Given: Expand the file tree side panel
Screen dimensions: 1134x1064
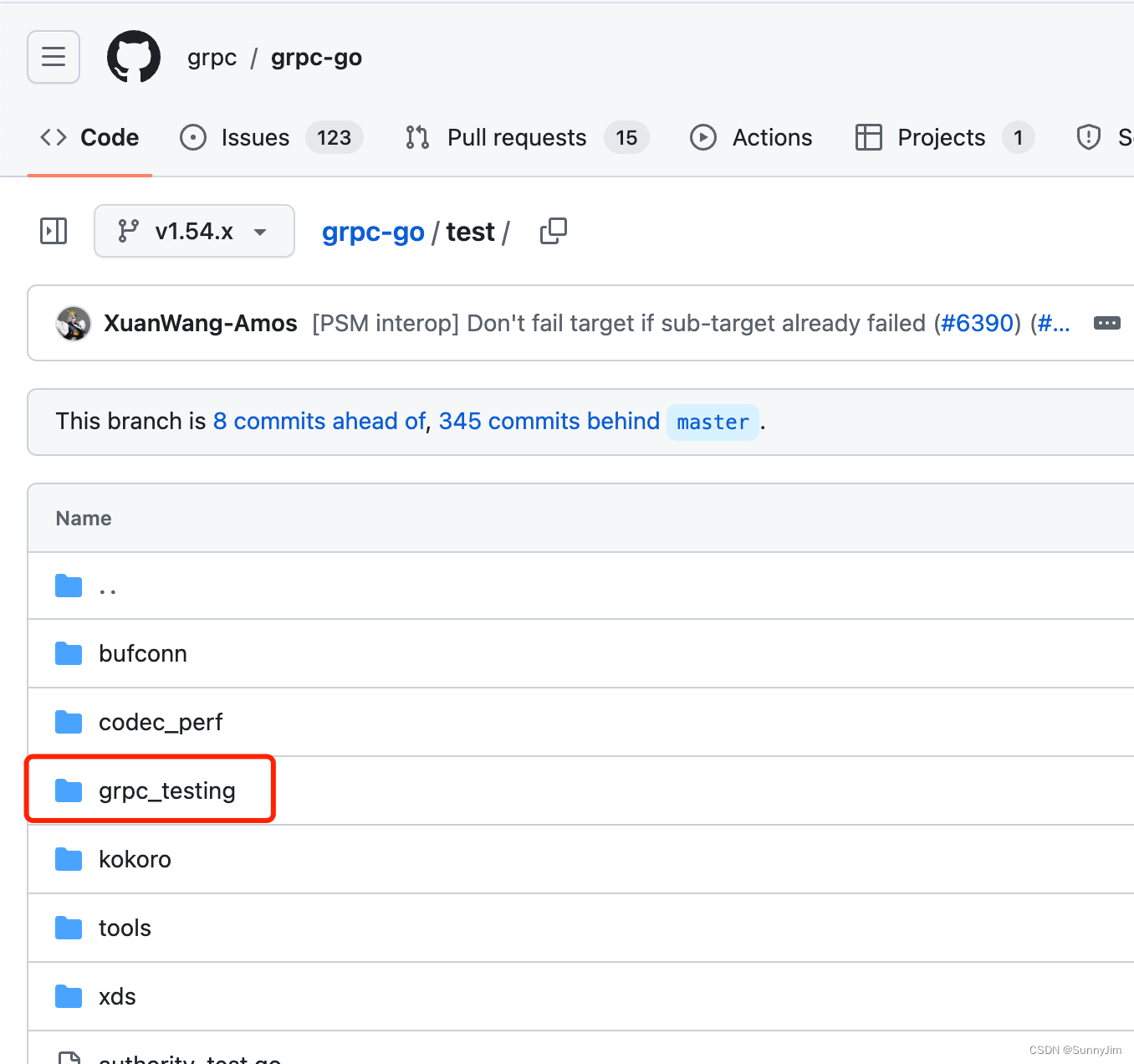Looking at the screenshot, I should (x=54, y=231).
